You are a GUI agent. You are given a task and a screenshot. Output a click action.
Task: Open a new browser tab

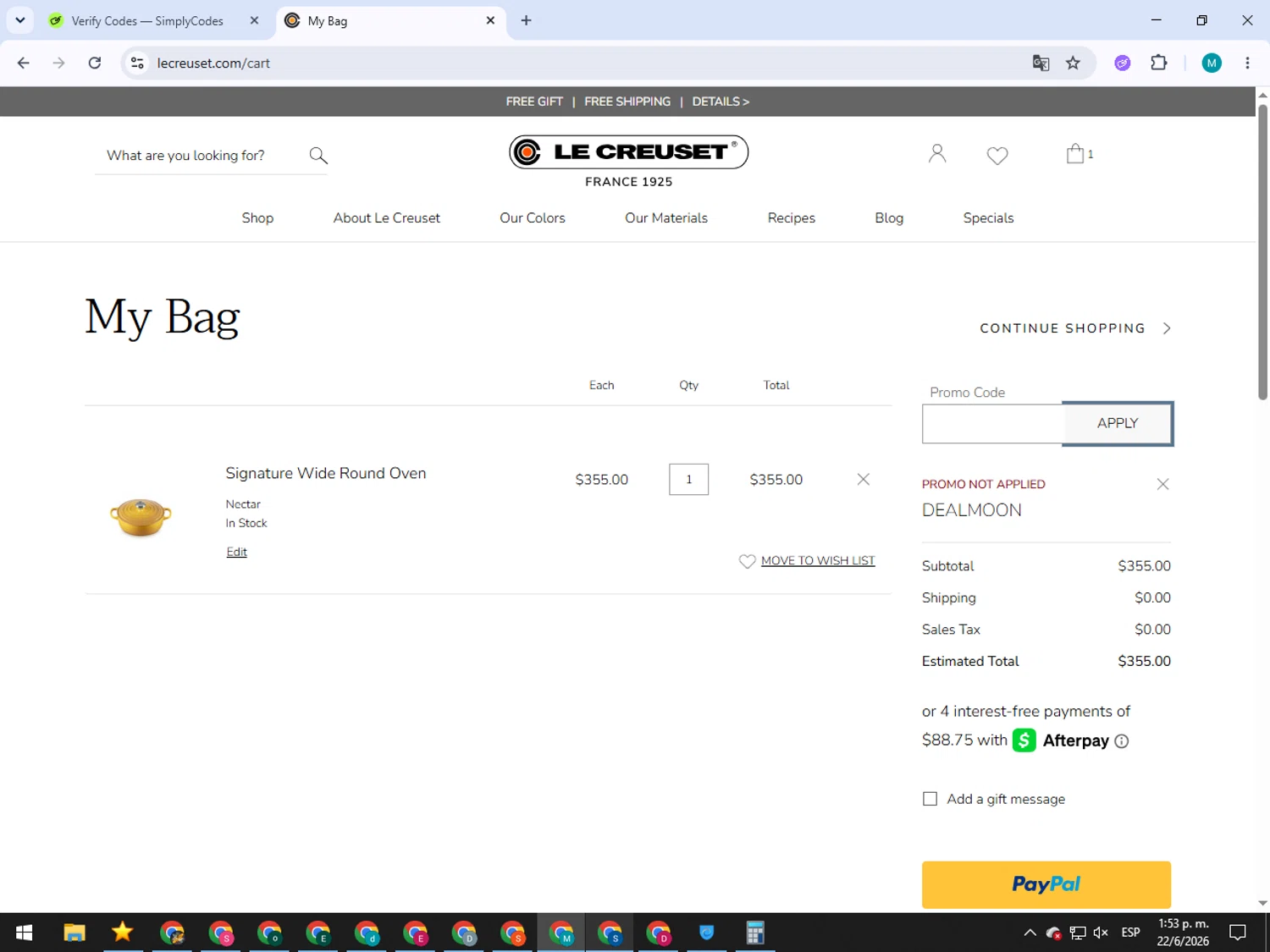coord(526,20)
